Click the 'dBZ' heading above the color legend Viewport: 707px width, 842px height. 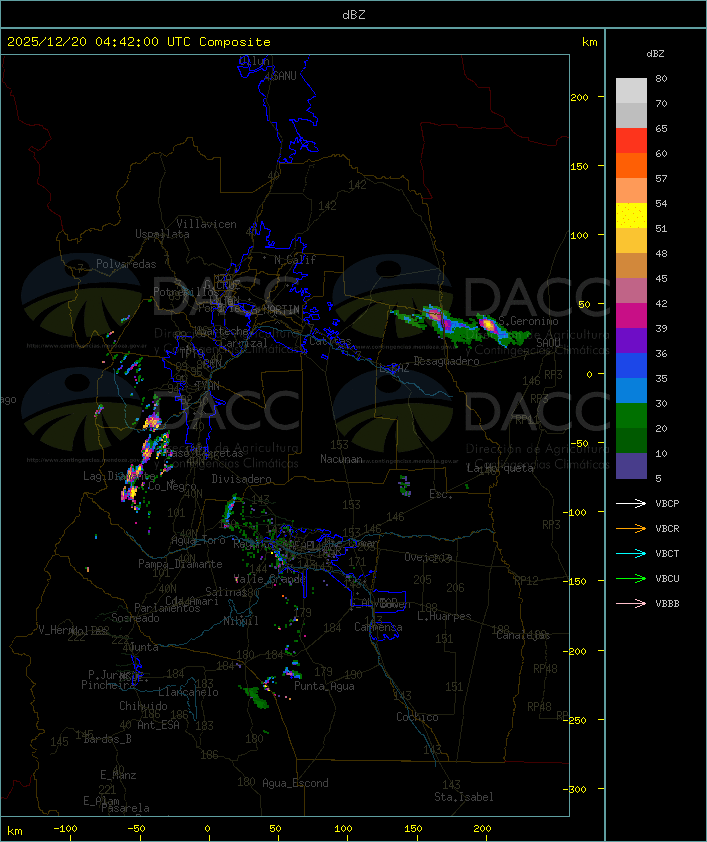[655, 54]
